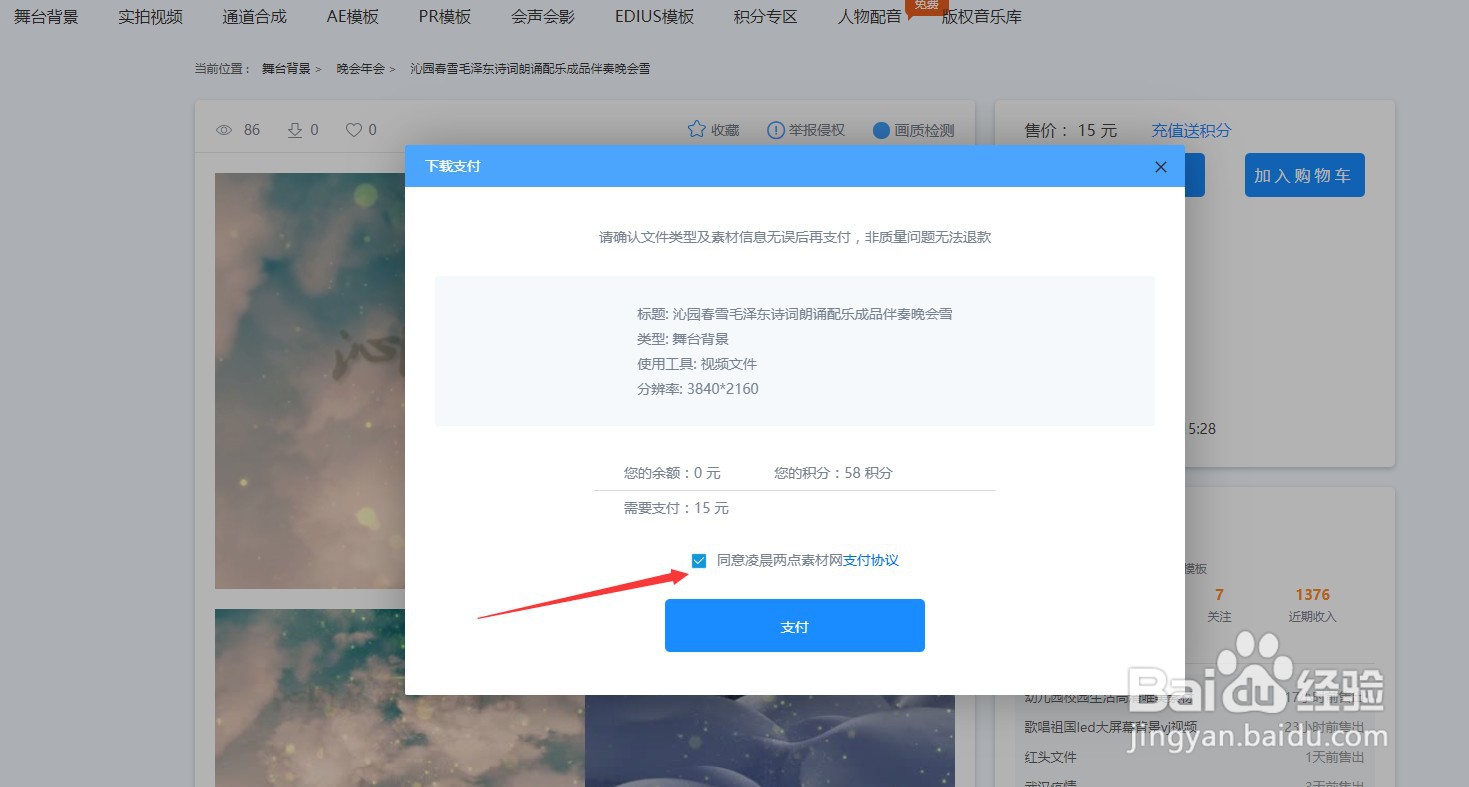Click the 下载支付 dialog title
The width and height of the screenshot is (1469, 787).
tap(453, 166)
